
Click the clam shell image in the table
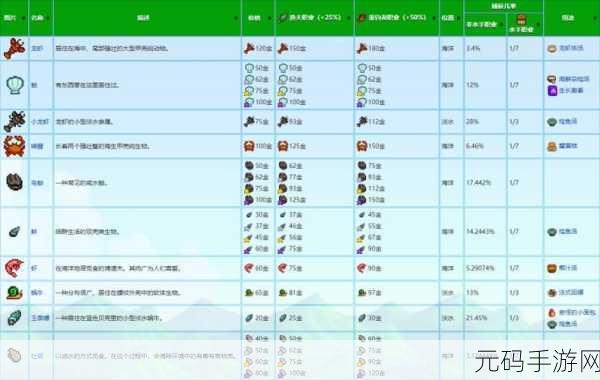click(15, 85)
